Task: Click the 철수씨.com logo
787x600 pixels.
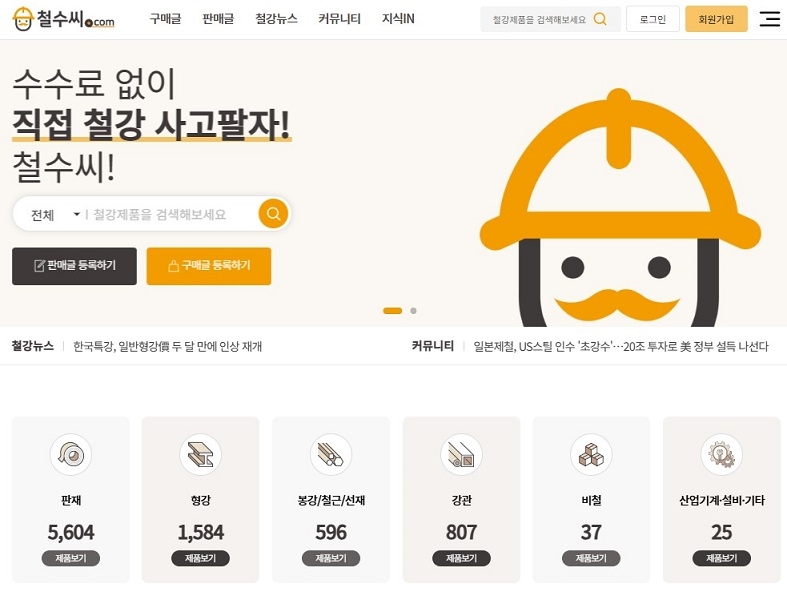Action: tap(63, 19)
